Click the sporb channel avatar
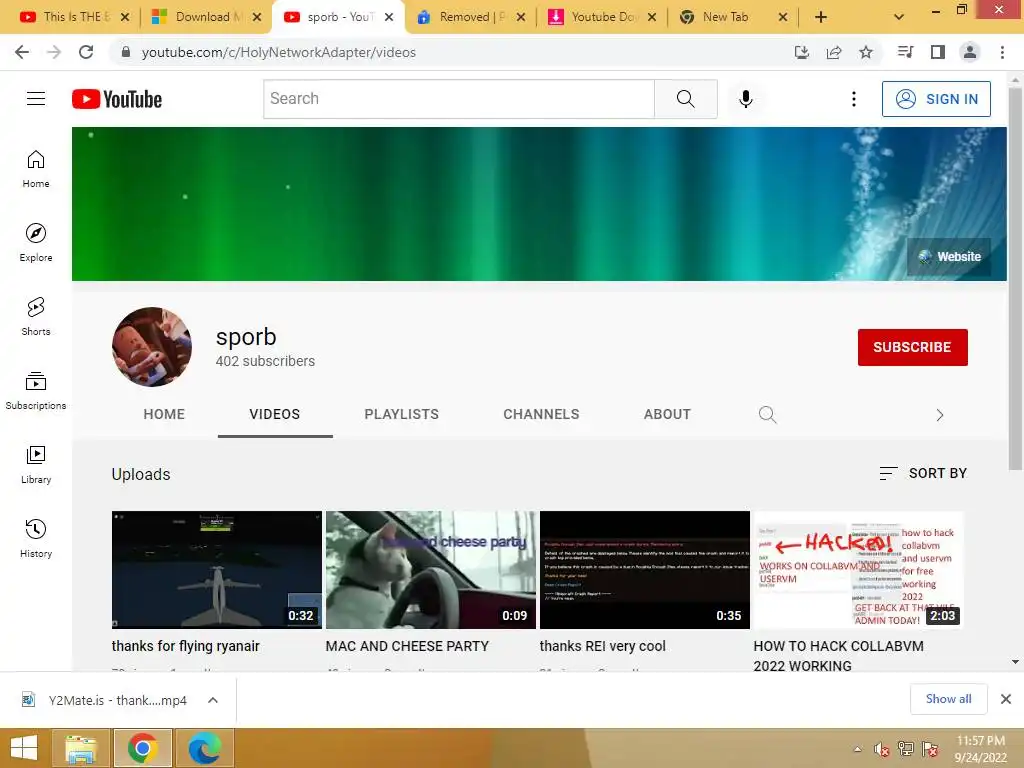 152,347
